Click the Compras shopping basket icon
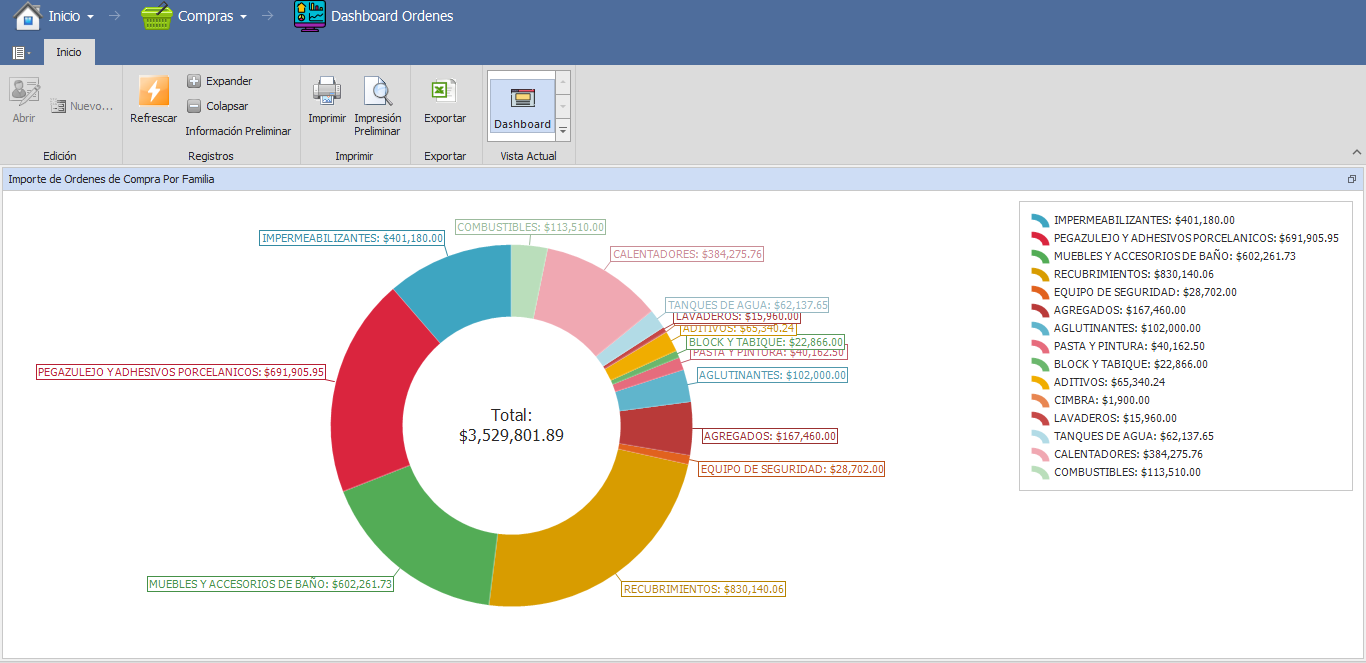Screen dimensions: 1366x663 156,16
